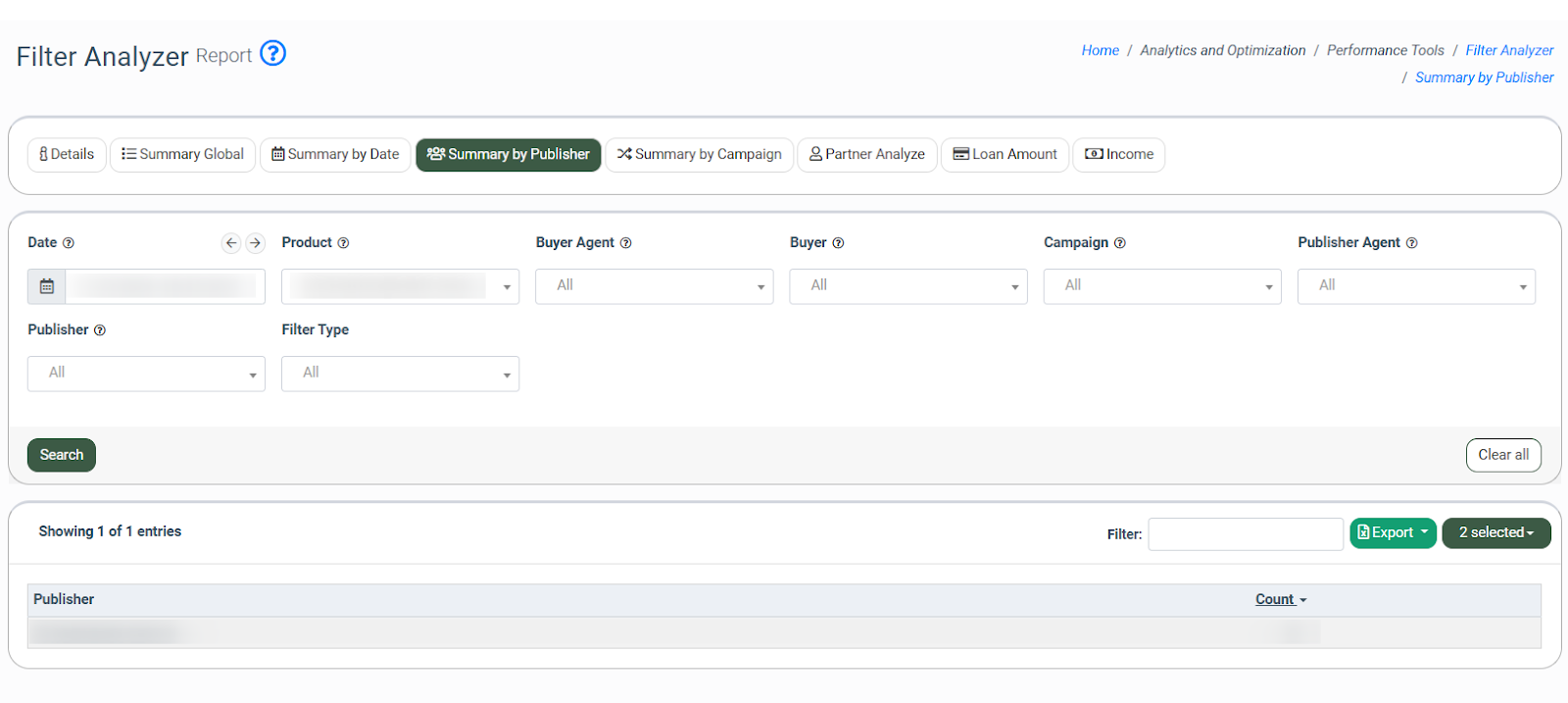Image resolution: width=1568 pixels, height=703 pixels.
Task: Click the info icon beside Campaign label
Action: click(x=1120, y=243)
